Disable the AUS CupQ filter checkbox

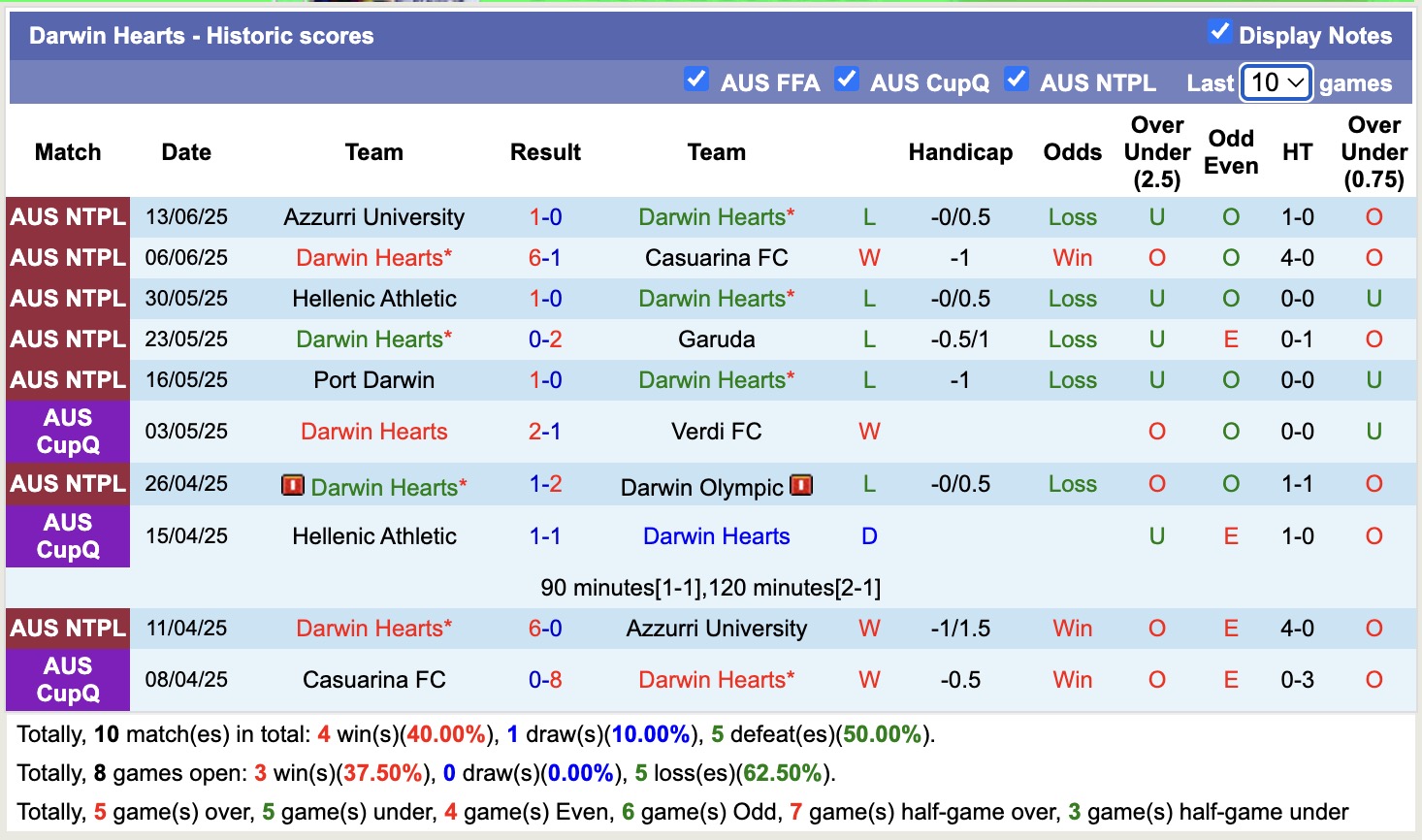click(x=847, y=81)
